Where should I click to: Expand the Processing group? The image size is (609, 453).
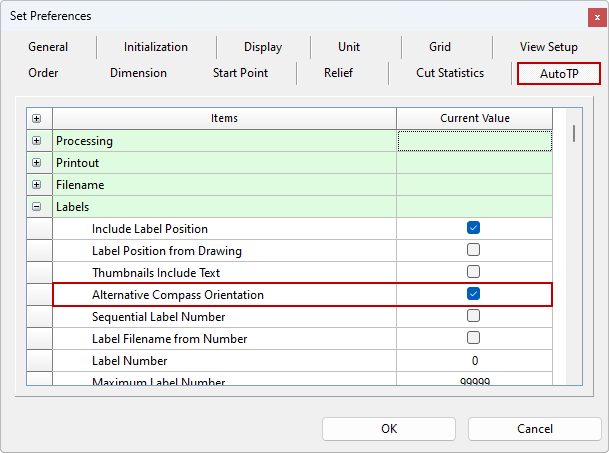(37, 141)
